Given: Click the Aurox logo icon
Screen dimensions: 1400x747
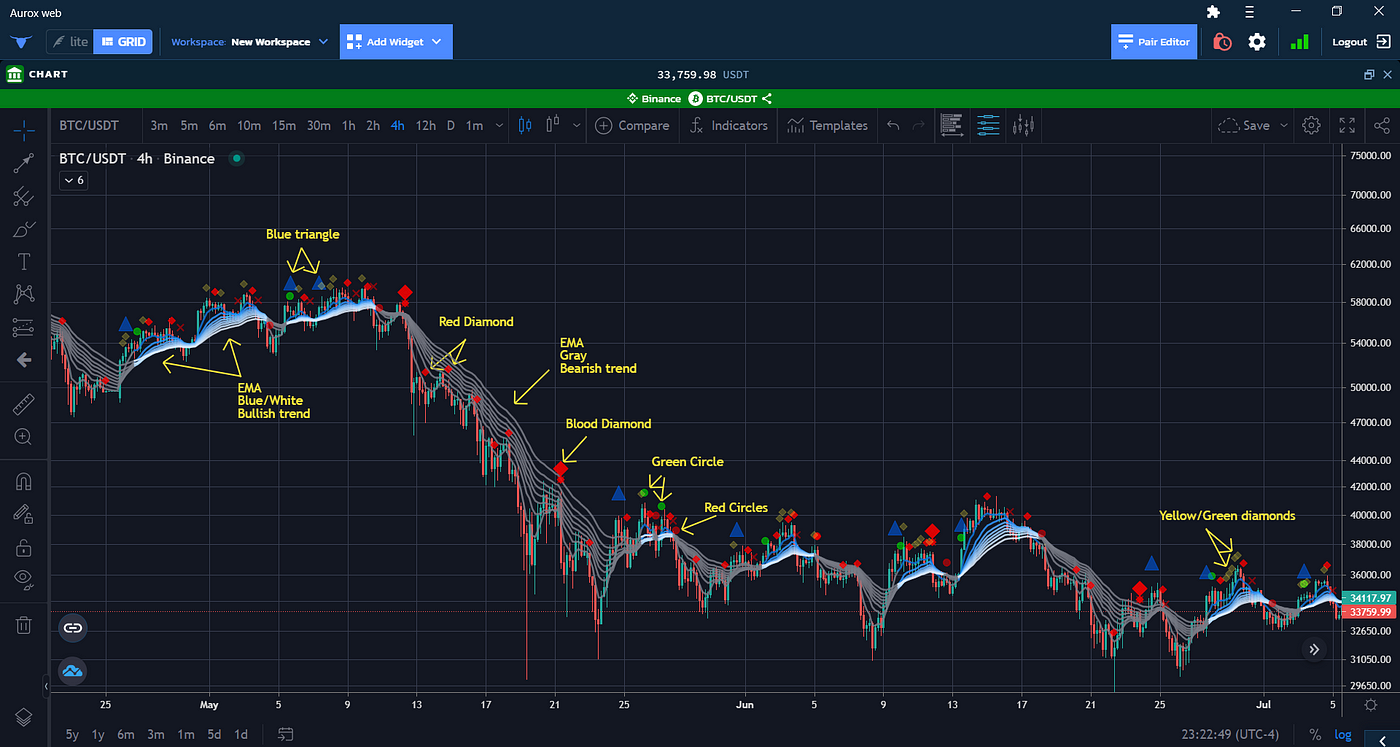Looking at the screenshot, I should (20, 42).
